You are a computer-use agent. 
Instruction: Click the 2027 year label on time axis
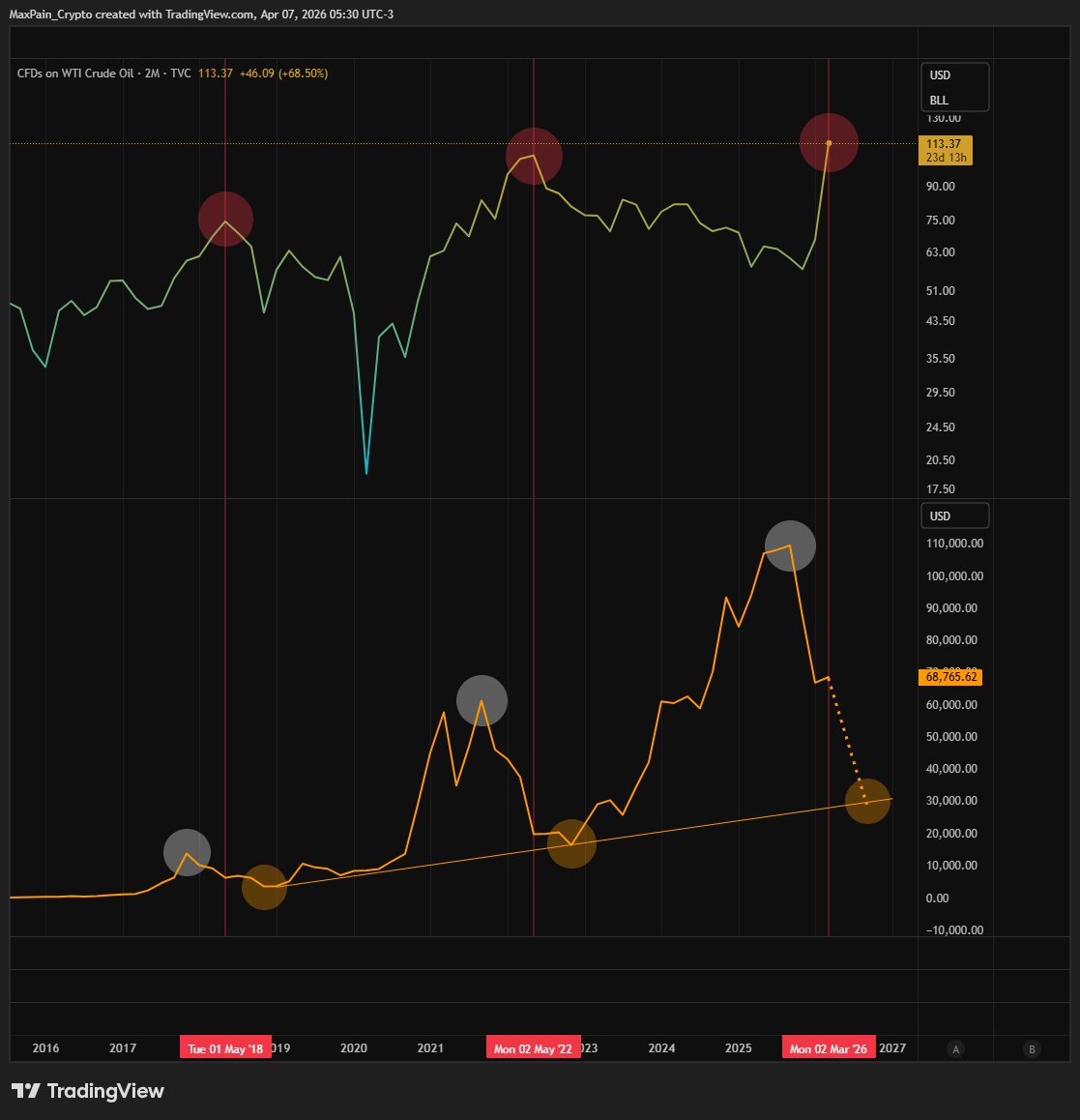892,1047
